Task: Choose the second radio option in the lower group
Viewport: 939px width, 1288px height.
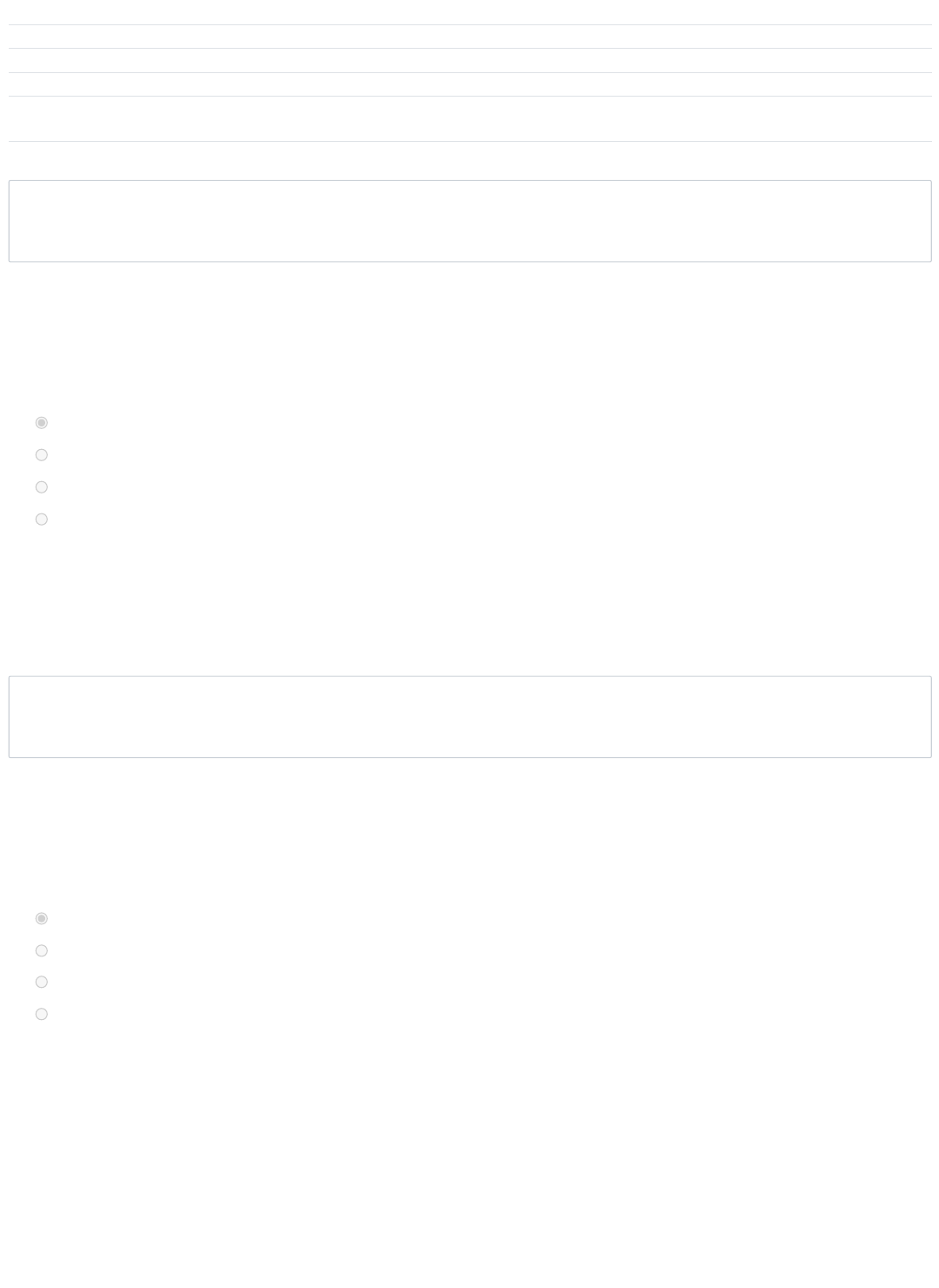Action: coord(41,950)
